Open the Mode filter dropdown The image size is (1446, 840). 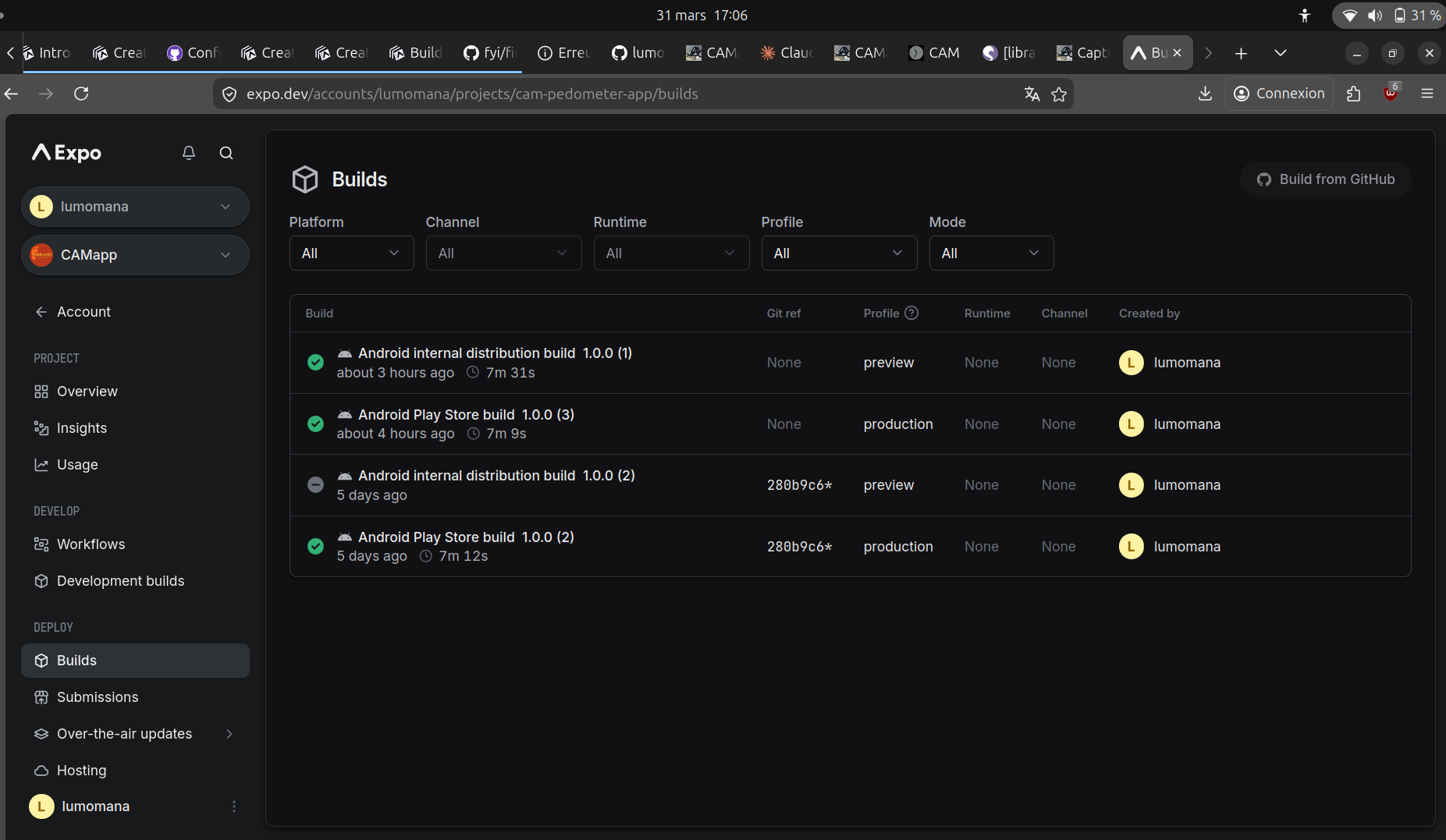click(991, 253)
